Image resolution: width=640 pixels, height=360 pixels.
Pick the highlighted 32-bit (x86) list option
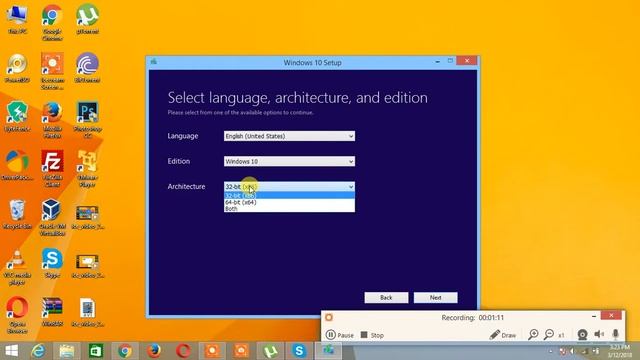pos(289,196)
